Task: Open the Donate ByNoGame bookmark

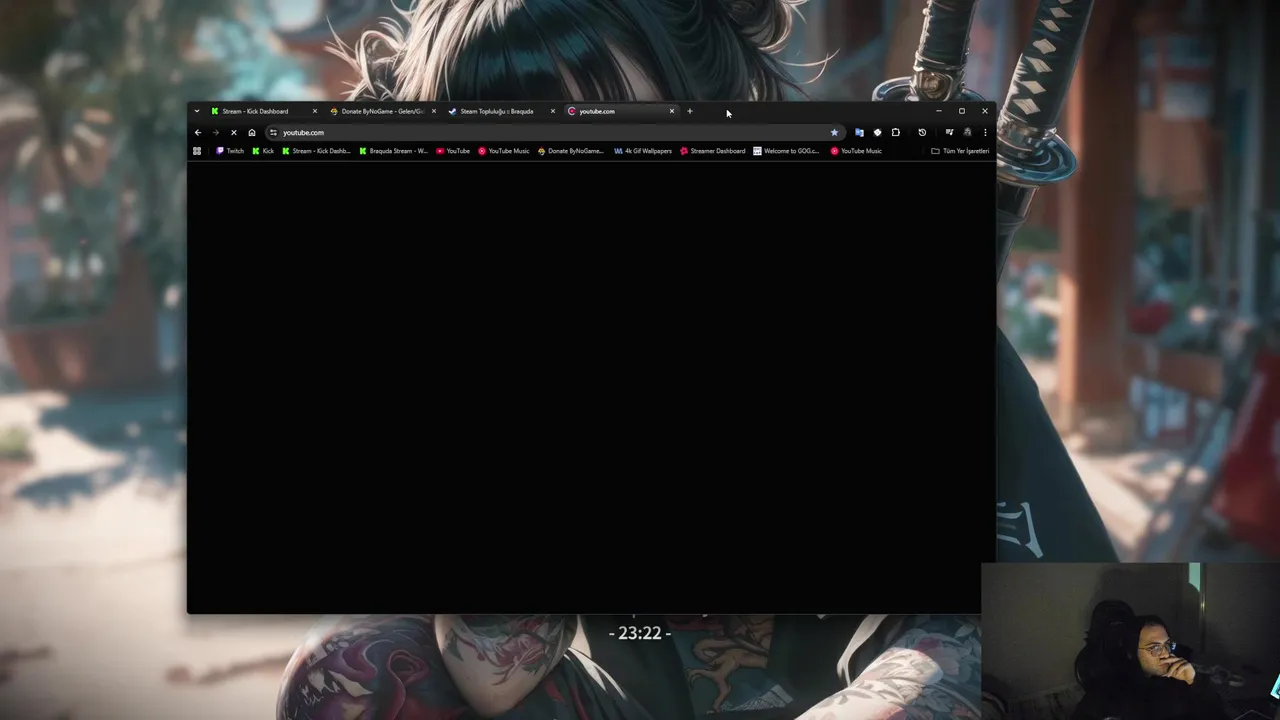Action: coord(571,151)
